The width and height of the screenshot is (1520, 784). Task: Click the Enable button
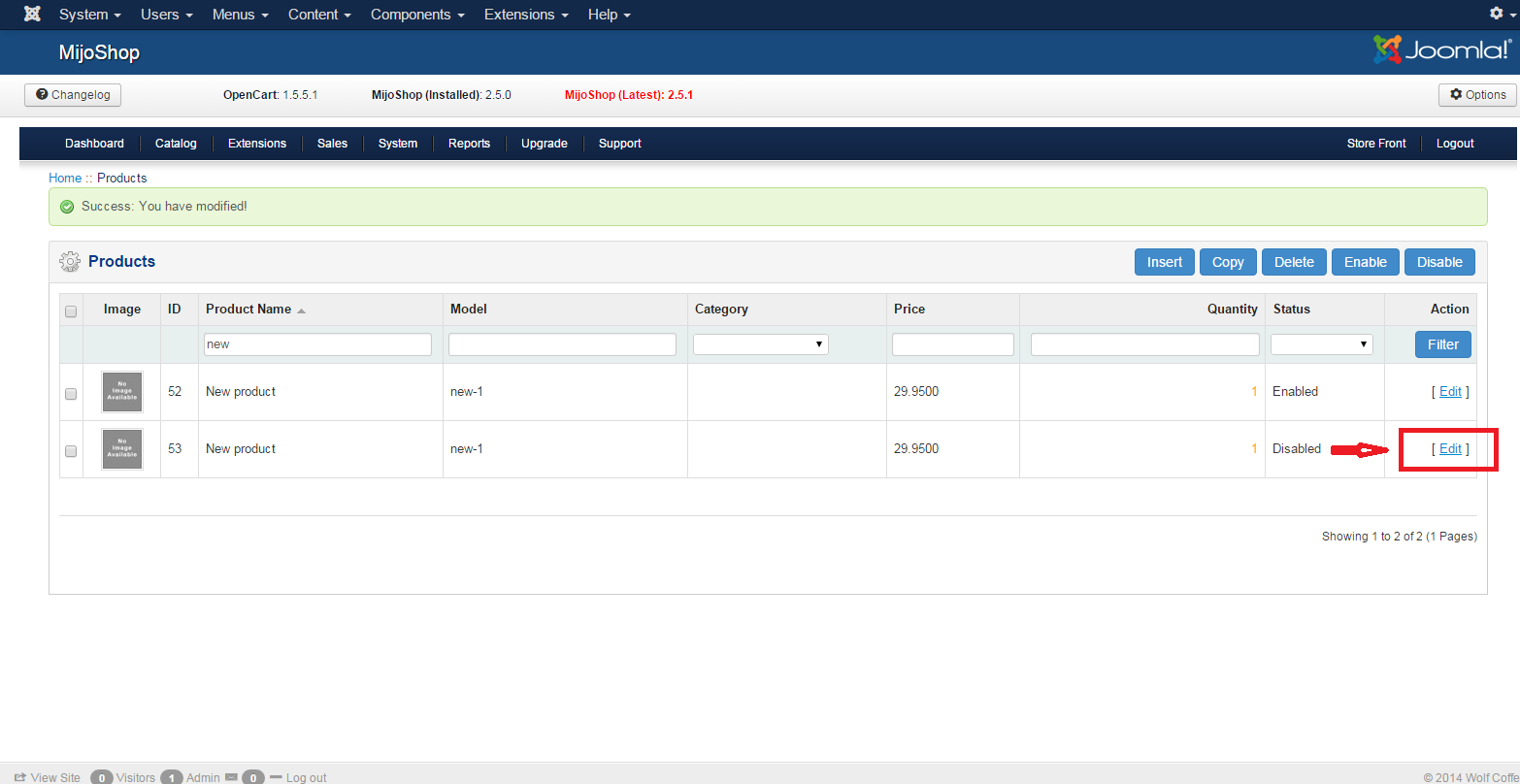click(1366, 262)
